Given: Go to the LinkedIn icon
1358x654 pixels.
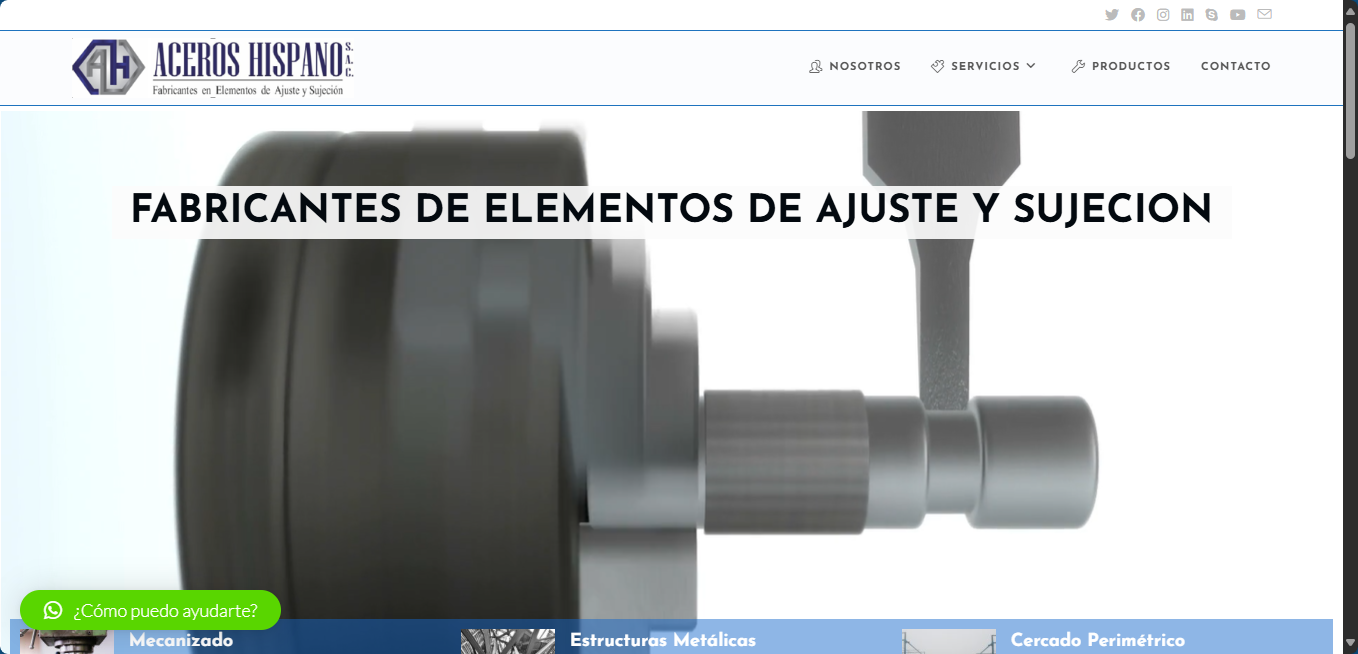Looking at the screenshot, I should point(1187,15).
